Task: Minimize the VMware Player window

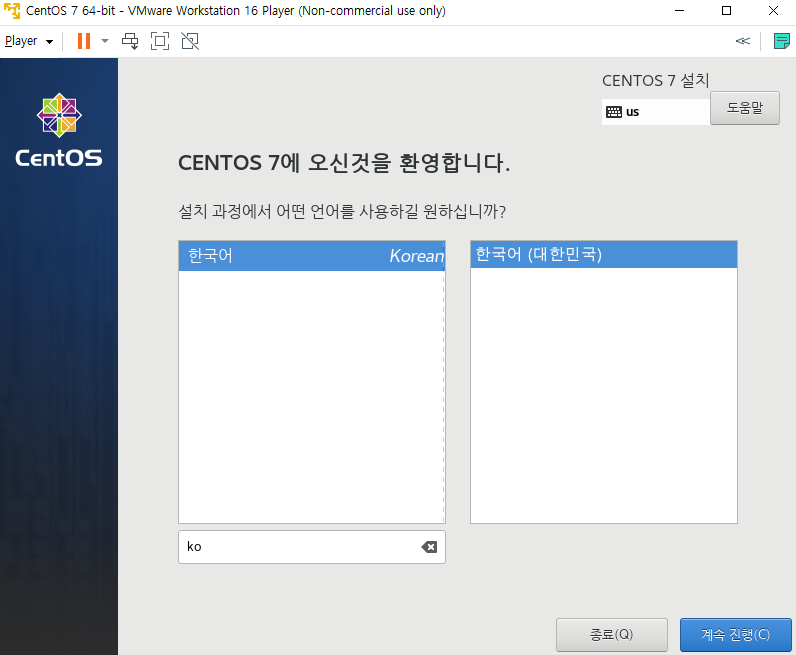Action: click(x=679, y=11)
